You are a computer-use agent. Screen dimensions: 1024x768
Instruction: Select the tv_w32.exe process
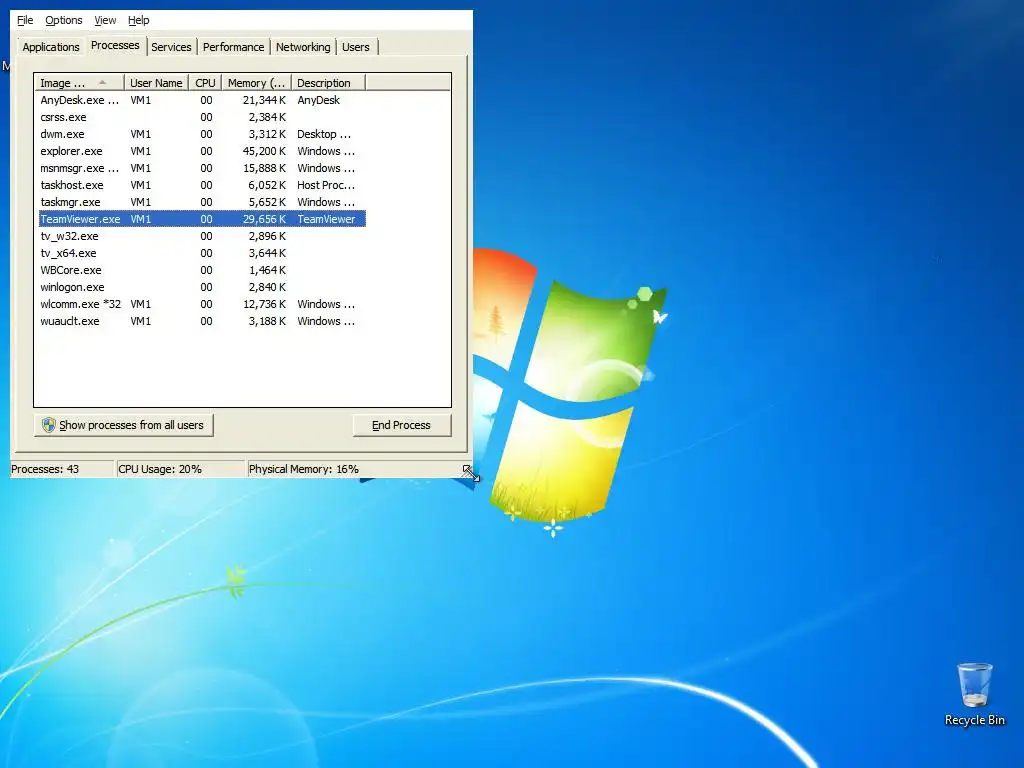202,236
